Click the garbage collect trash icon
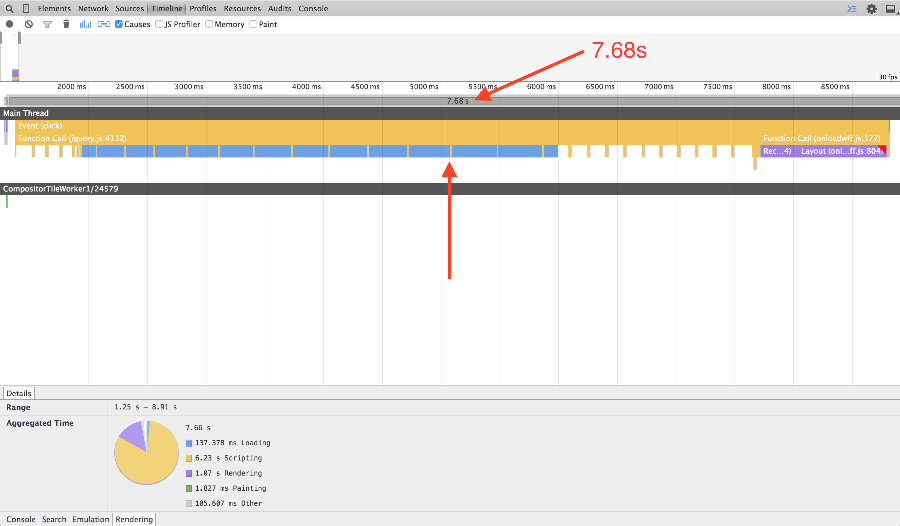This screenshot has width=900, height=526. point(66,24)
